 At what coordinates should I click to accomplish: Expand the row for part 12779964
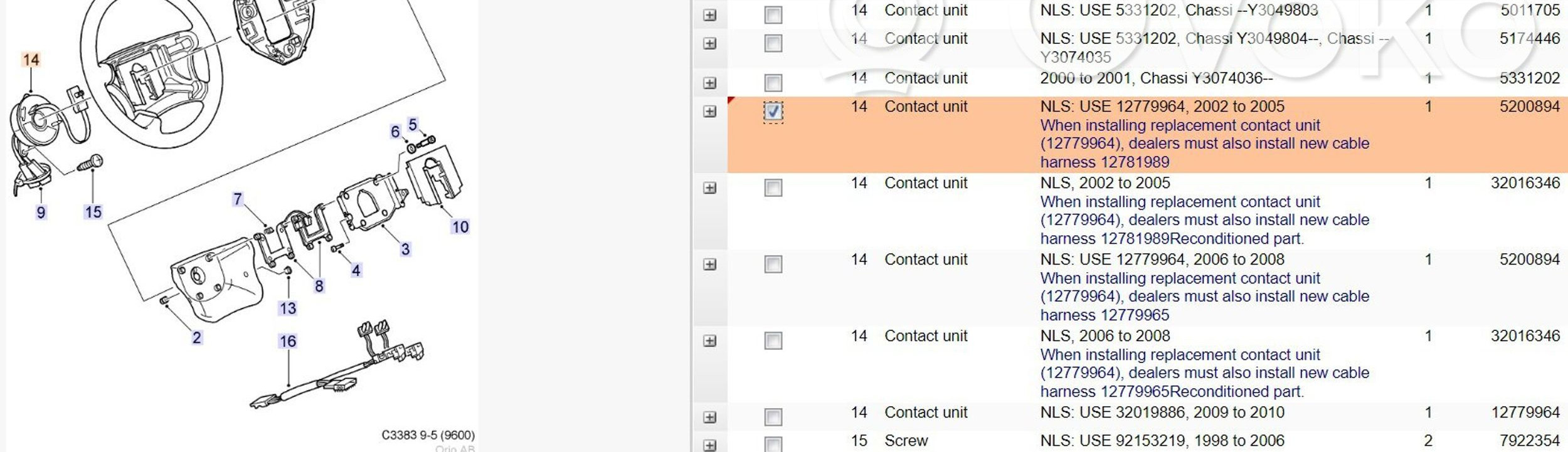point(709,418)
